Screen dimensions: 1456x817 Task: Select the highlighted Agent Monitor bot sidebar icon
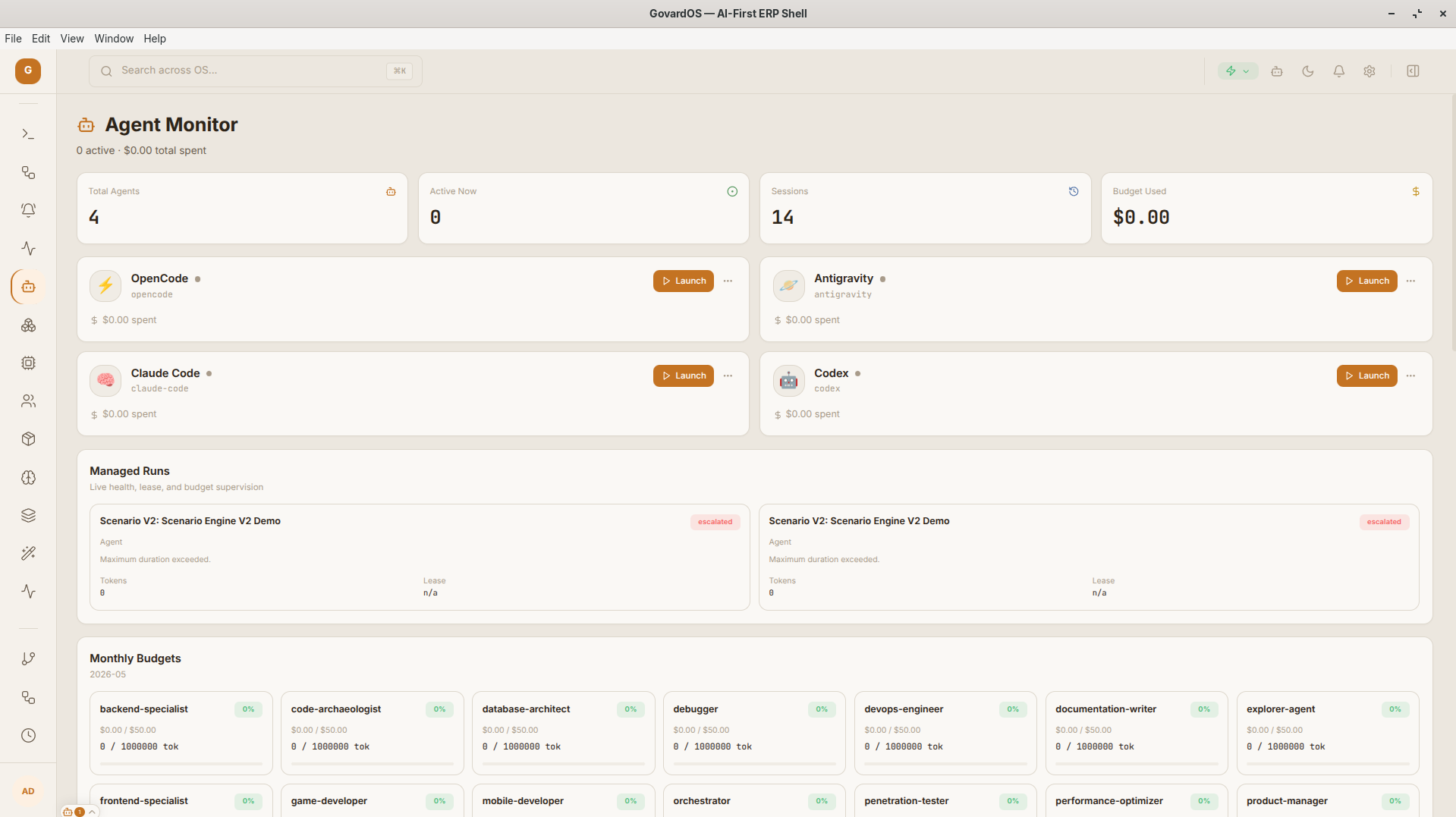(28, 287)
